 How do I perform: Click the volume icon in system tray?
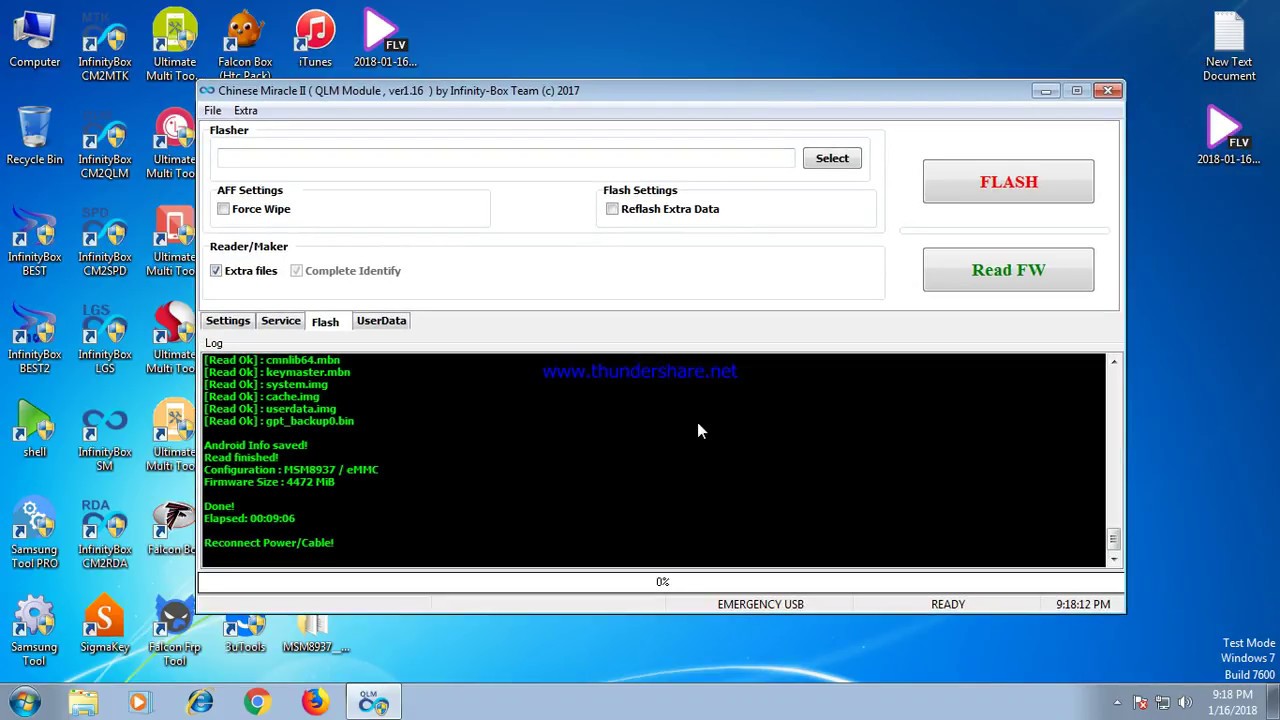click(1185, 702)
